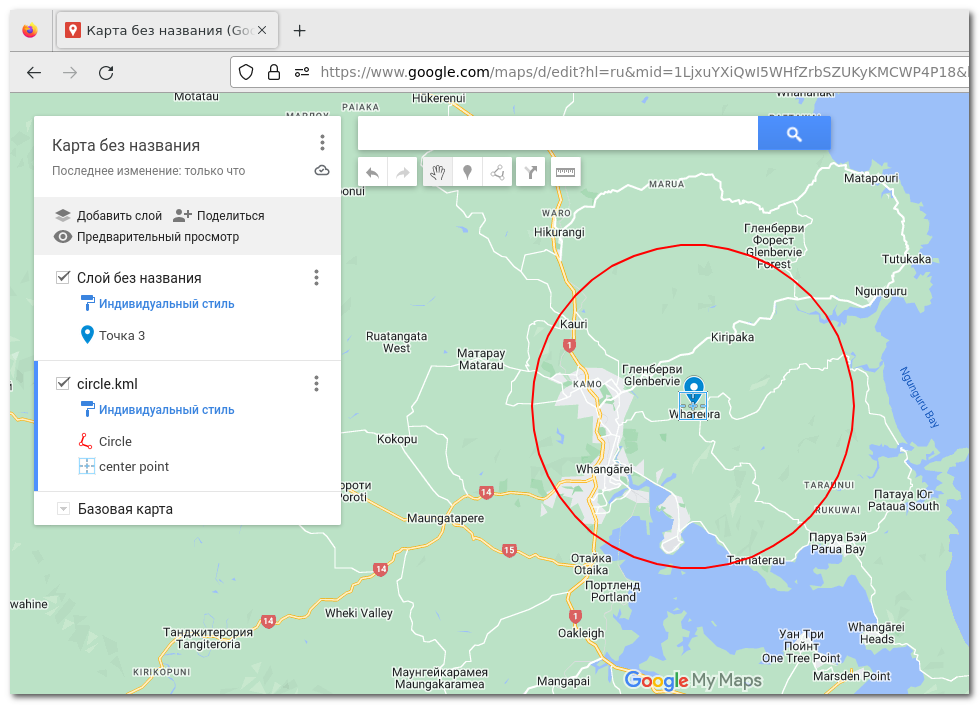This screenshot has height=705, width=980.
Task: Click paint roller icon under Слой без названия
Action: 87,303
